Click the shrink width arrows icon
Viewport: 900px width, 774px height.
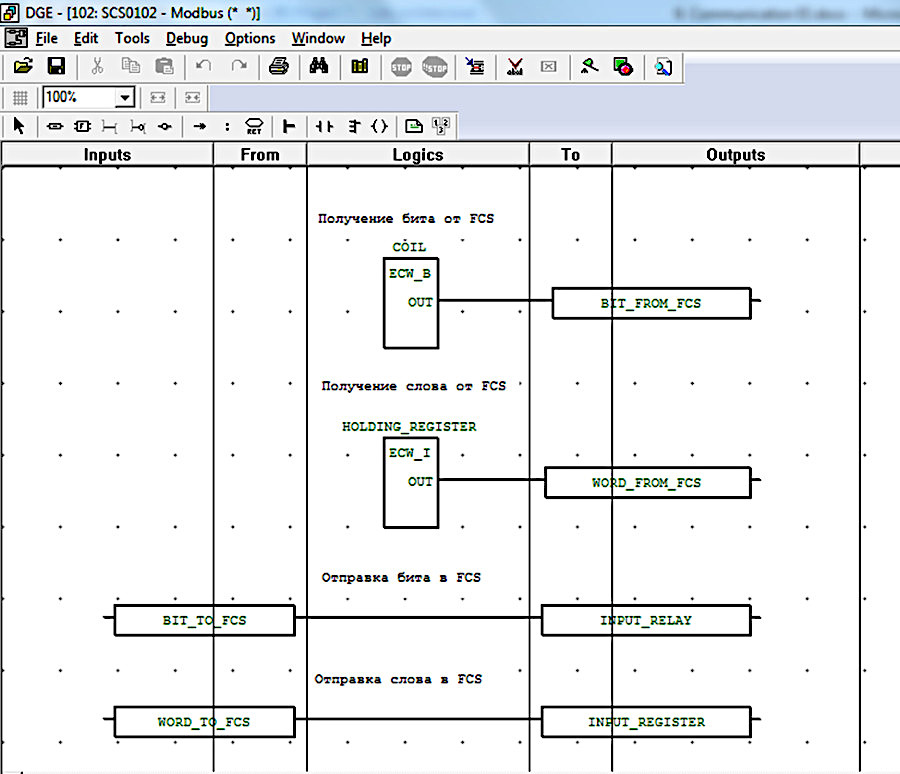tap(192, 98)
